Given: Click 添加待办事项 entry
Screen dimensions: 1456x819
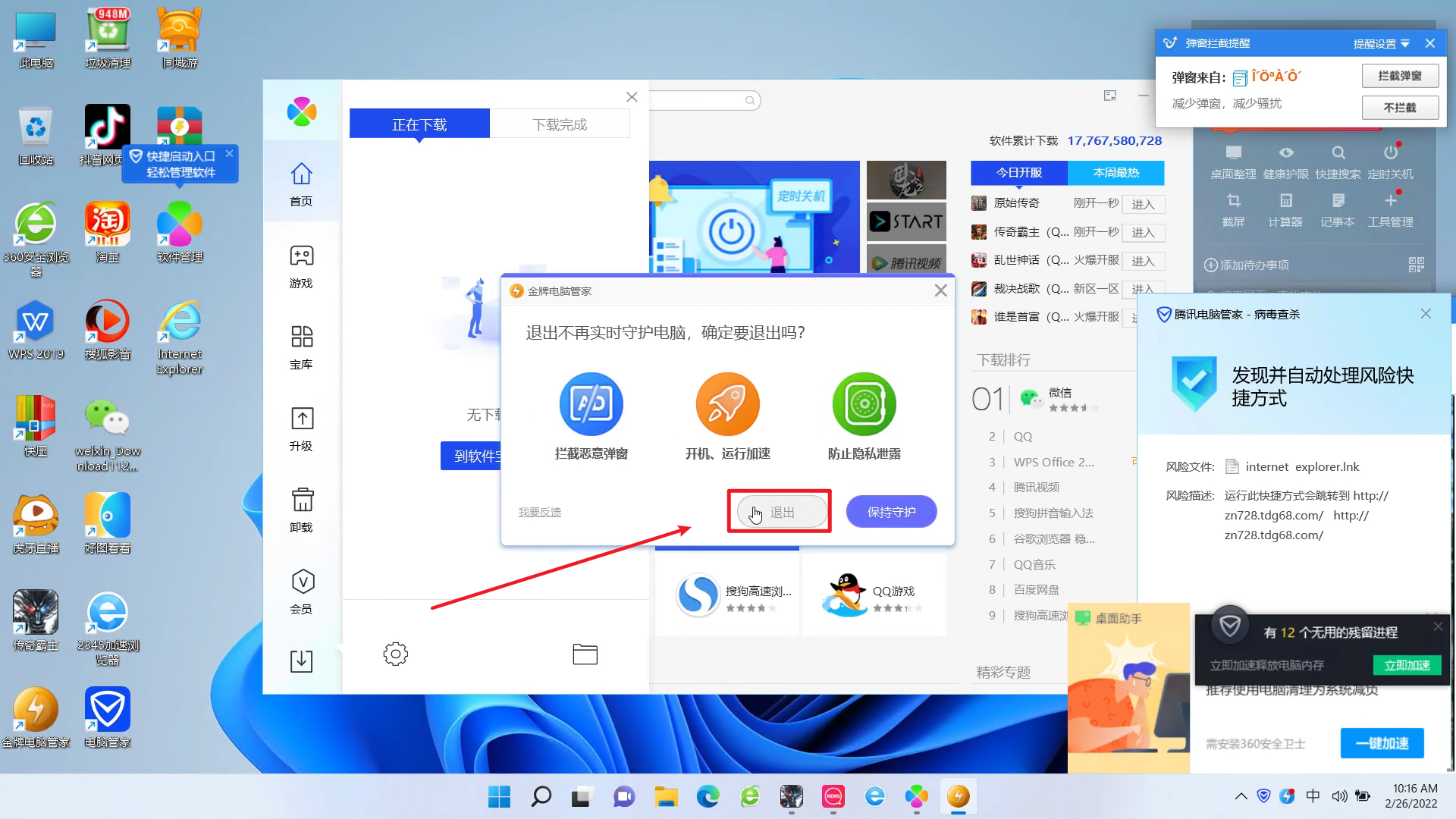Looking at the screenshot, I should coord(1246,265).
